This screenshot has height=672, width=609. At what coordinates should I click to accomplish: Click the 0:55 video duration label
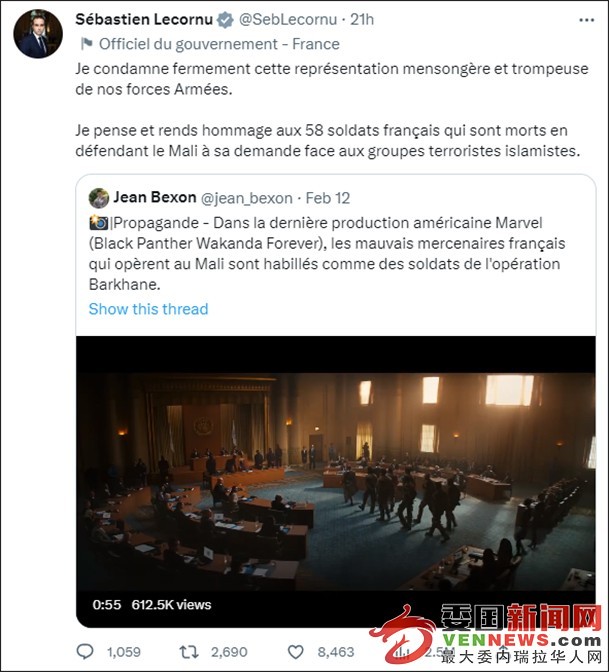coord(107,605)
